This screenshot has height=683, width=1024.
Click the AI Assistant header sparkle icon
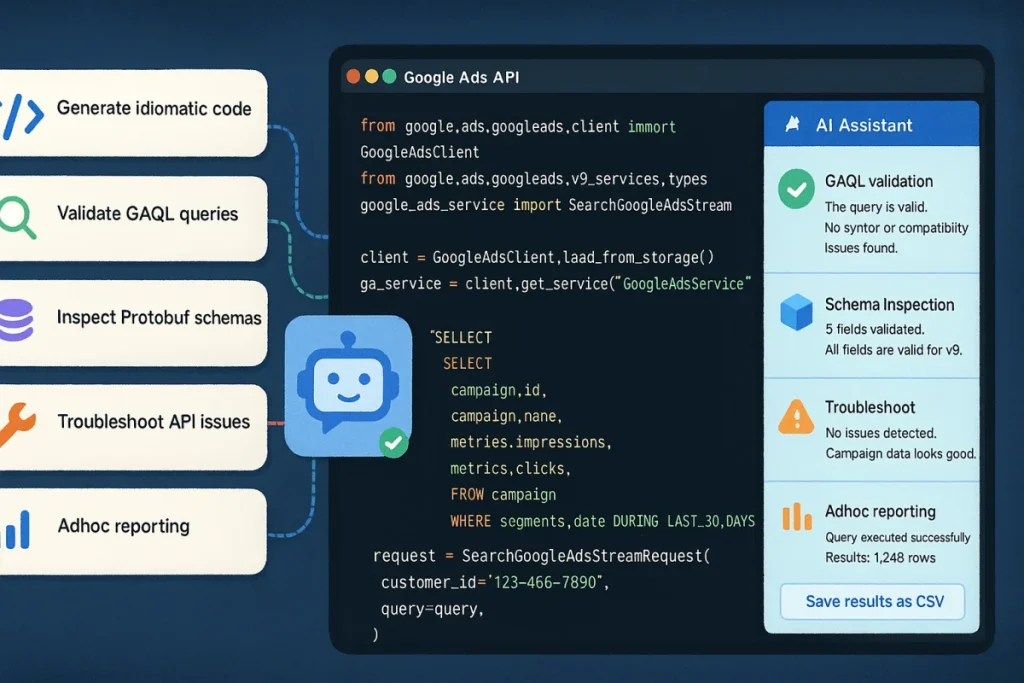click(793, 124)
